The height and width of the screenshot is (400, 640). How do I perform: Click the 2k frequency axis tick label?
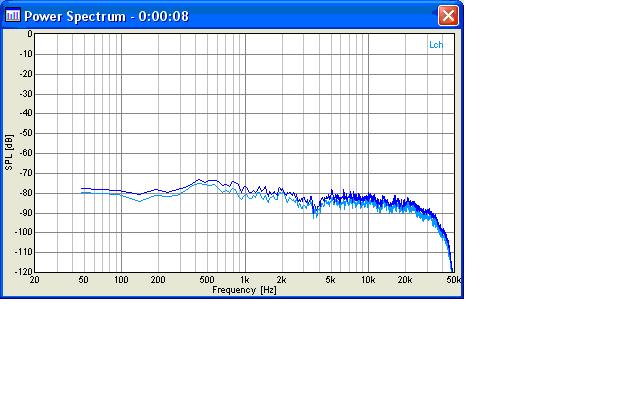[x=281, y=280]
